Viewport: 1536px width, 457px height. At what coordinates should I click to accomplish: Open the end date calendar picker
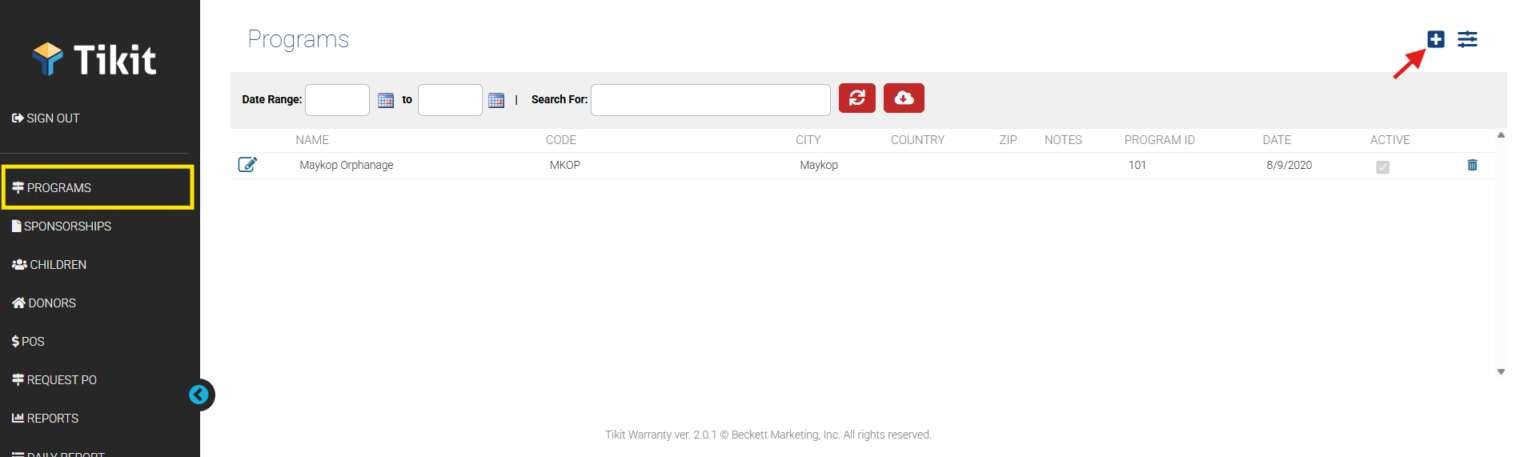pos(496,100)
